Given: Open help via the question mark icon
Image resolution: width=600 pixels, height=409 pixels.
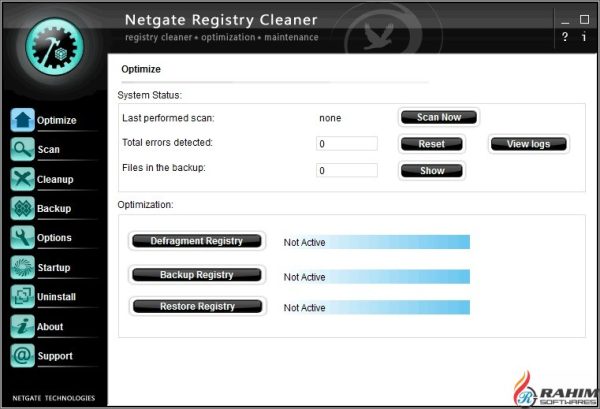Looking at the screenshot, I should (x=565, y=37).
